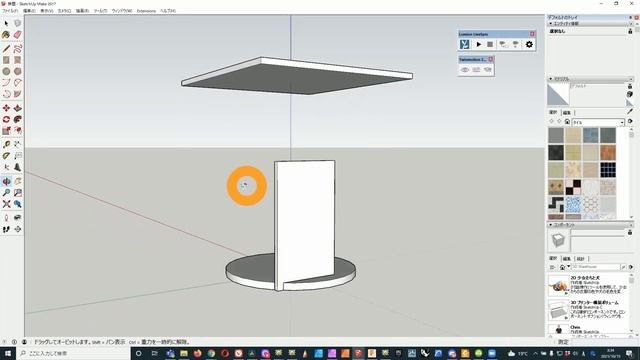Close the Lumion LiveSync floating toolbar

(x=532, y=34)
